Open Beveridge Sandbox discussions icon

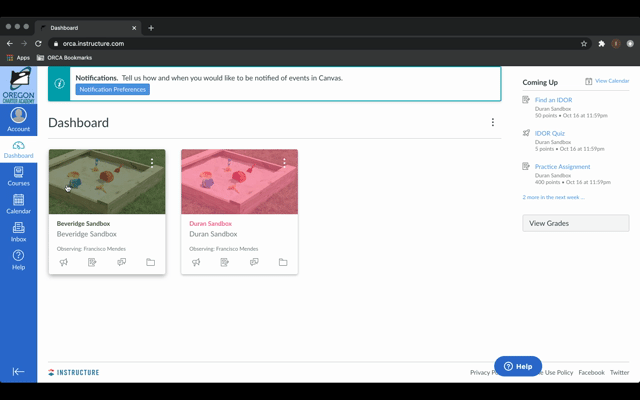122,262
